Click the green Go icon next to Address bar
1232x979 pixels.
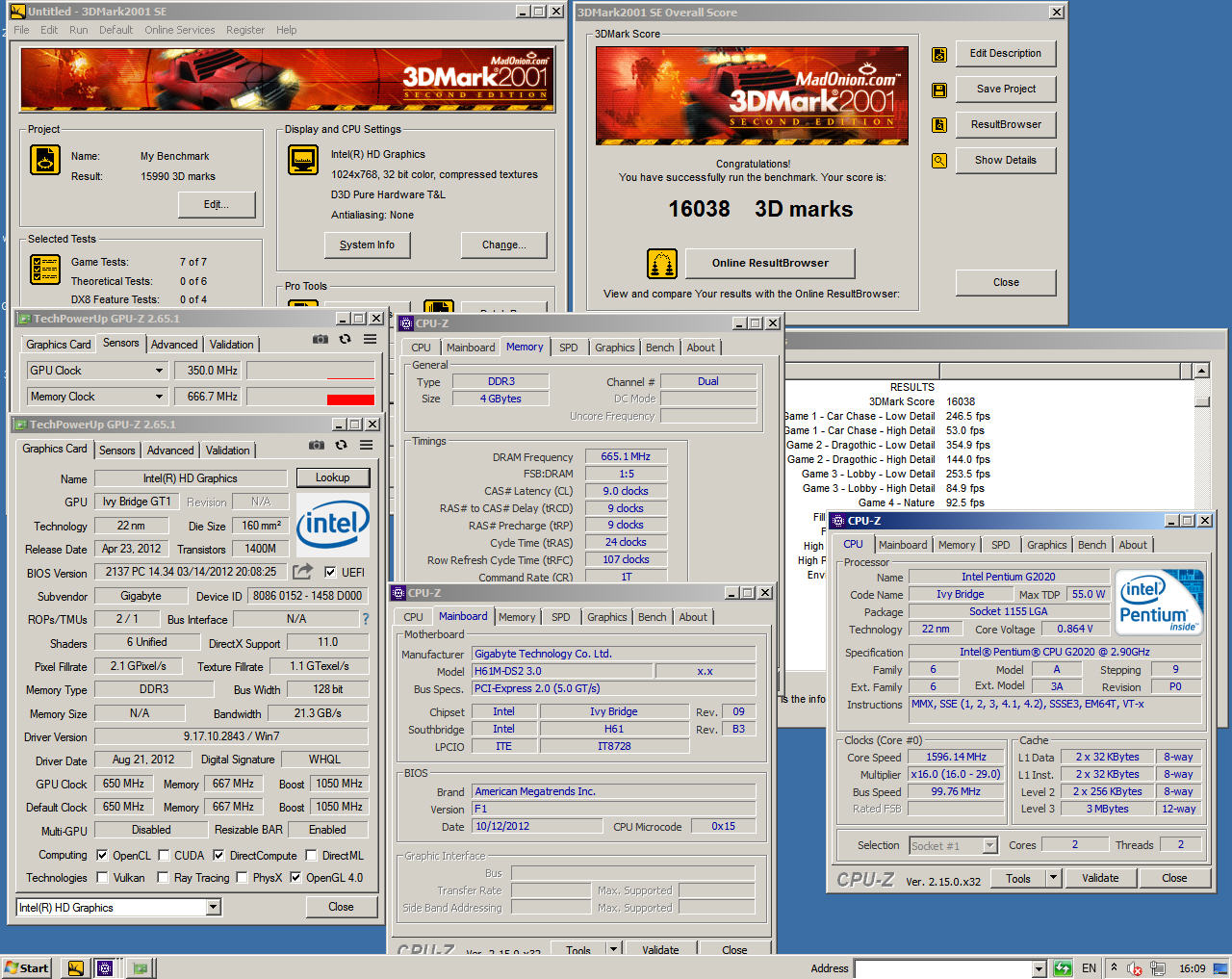tap(1063, 968)
